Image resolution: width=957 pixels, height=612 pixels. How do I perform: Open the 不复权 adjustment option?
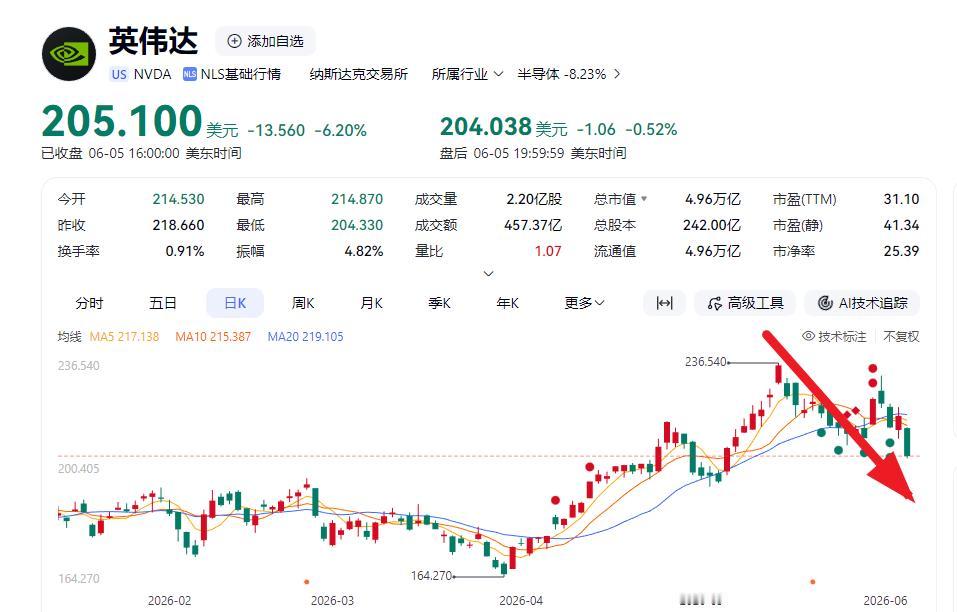pyautogui.click(x=901, y=336)
